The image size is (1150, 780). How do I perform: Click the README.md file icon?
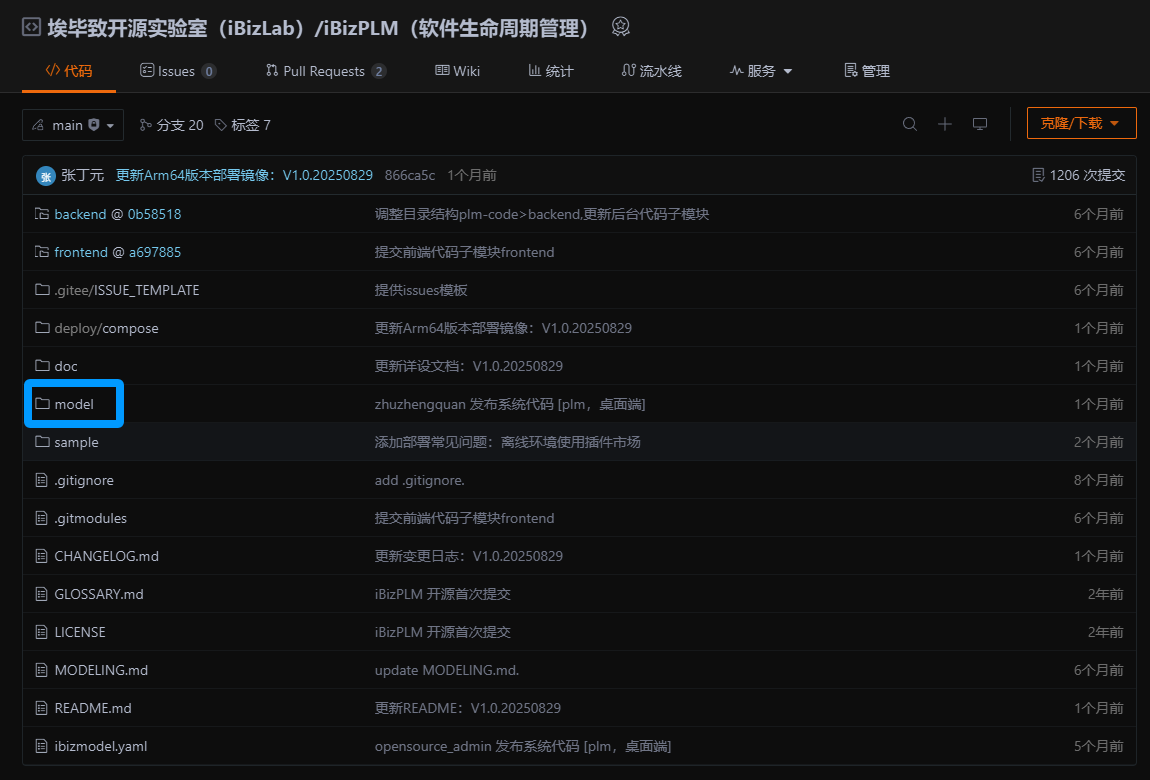42,708
